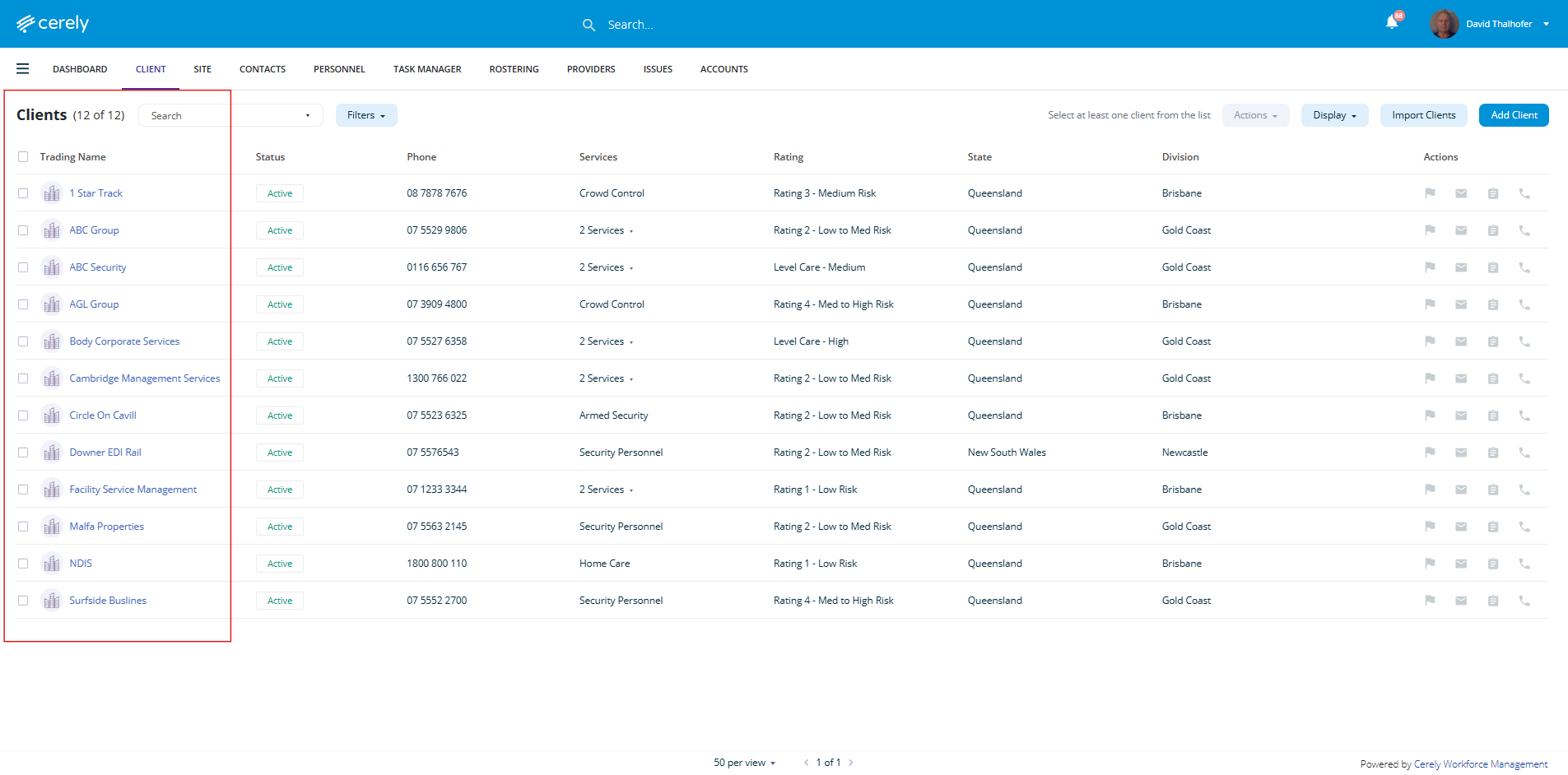The height and width of the screenshot is (775, 1568).
Task: Click the magnifier icon in top search
Action: coord(589,25)
